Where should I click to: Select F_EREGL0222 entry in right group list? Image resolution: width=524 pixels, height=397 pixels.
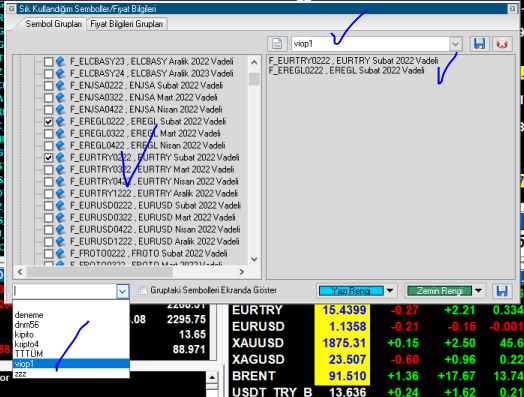click(347, 71)
